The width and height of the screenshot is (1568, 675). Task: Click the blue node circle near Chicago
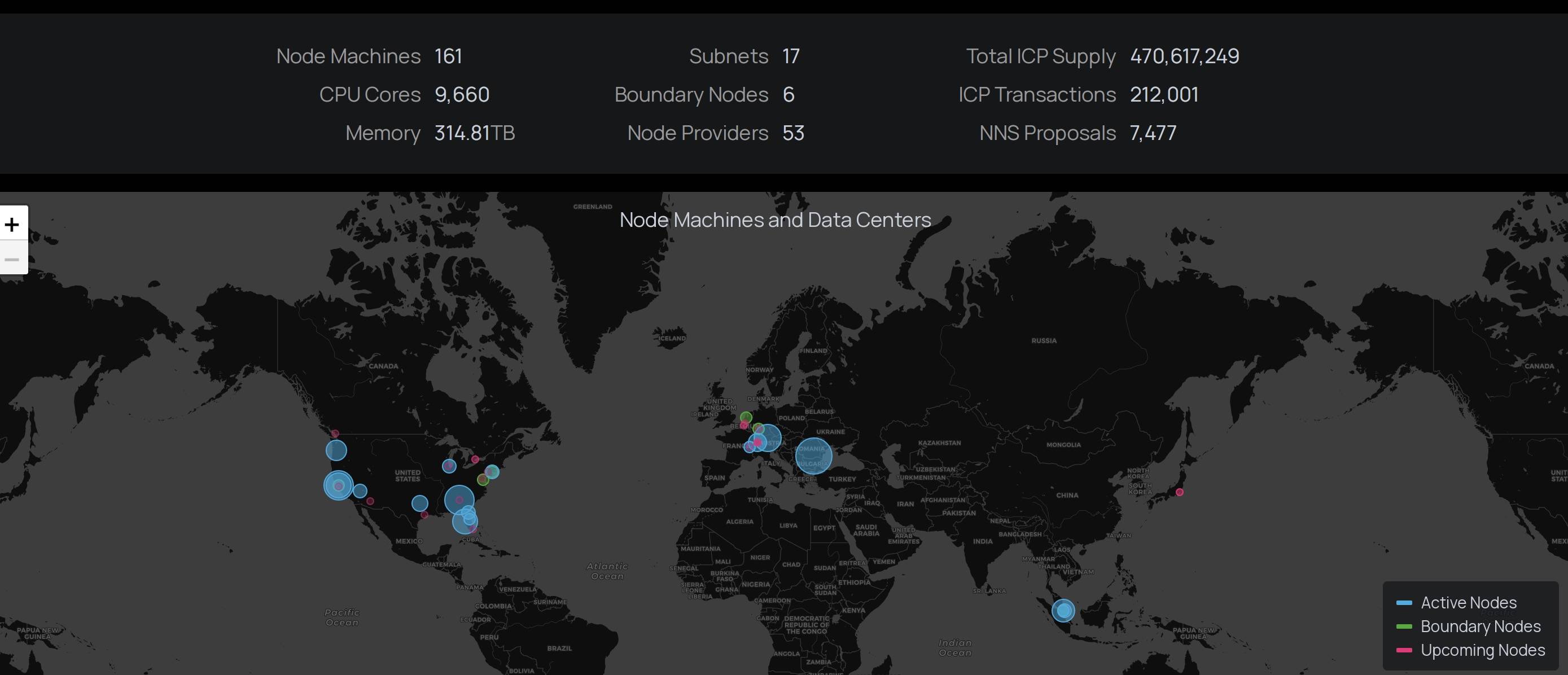pyautogui.click(x=449, y=466)
